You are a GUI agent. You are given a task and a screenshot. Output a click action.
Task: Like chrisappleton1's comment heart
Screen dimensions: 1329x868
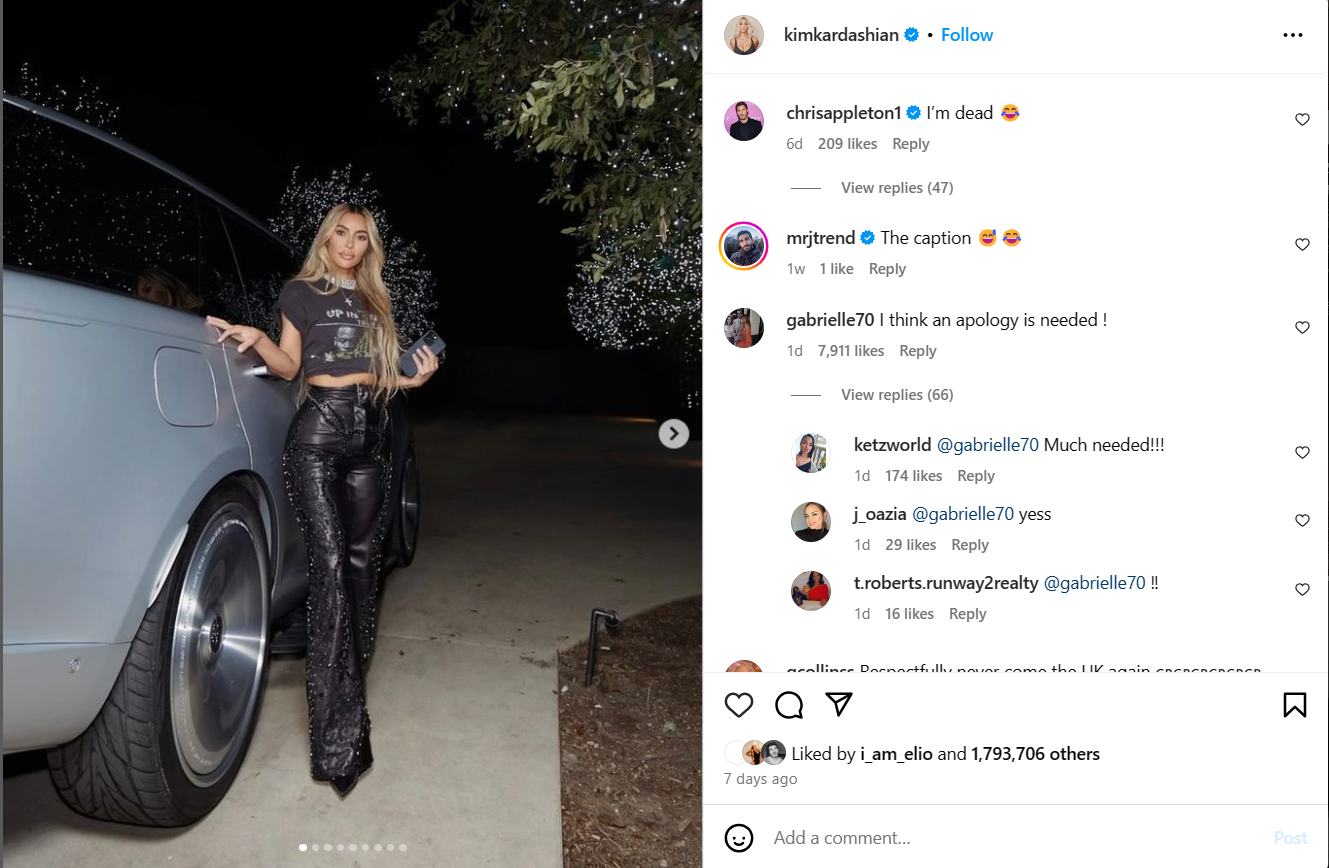pyautogui.click(x=1302, y=120)
